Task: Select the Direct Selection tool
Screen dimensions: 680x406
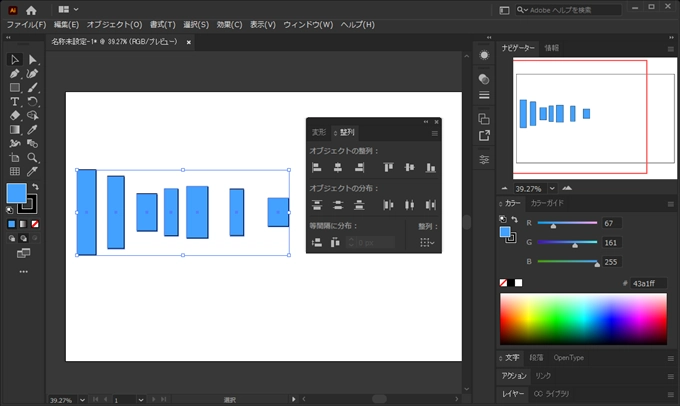Action: [x=32, y=59]
